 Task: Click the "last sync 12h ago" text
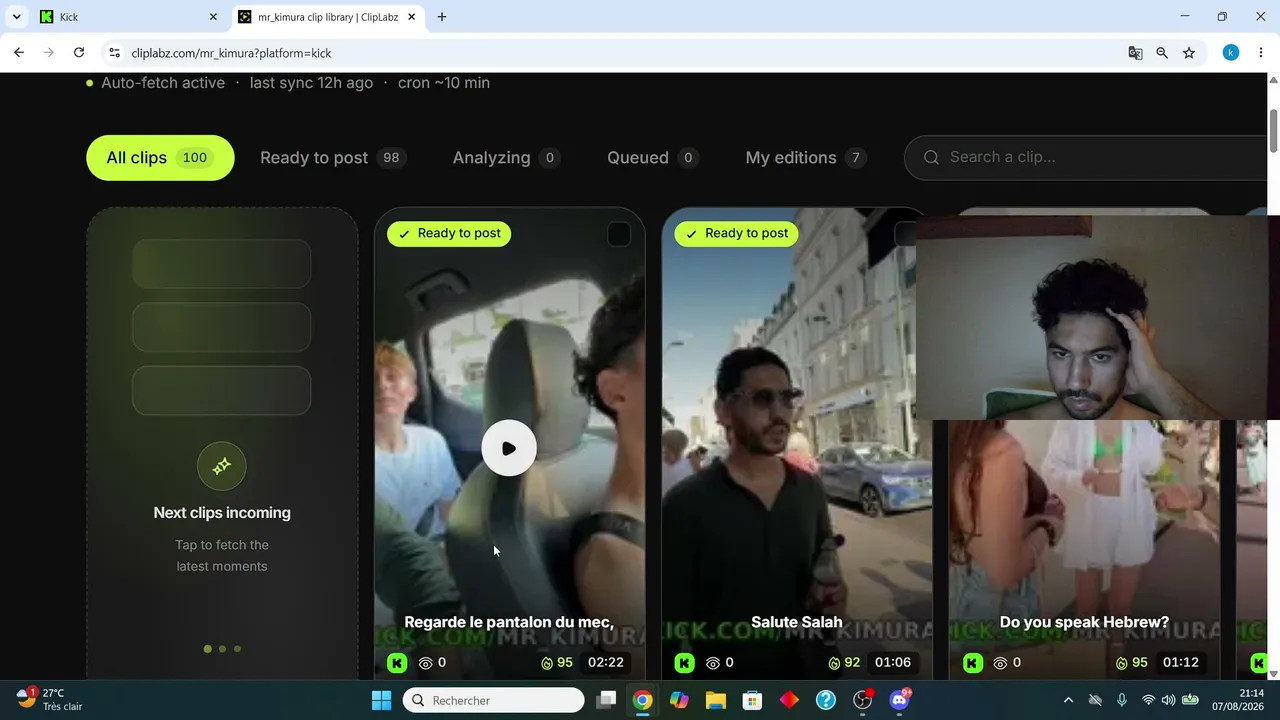311,83
